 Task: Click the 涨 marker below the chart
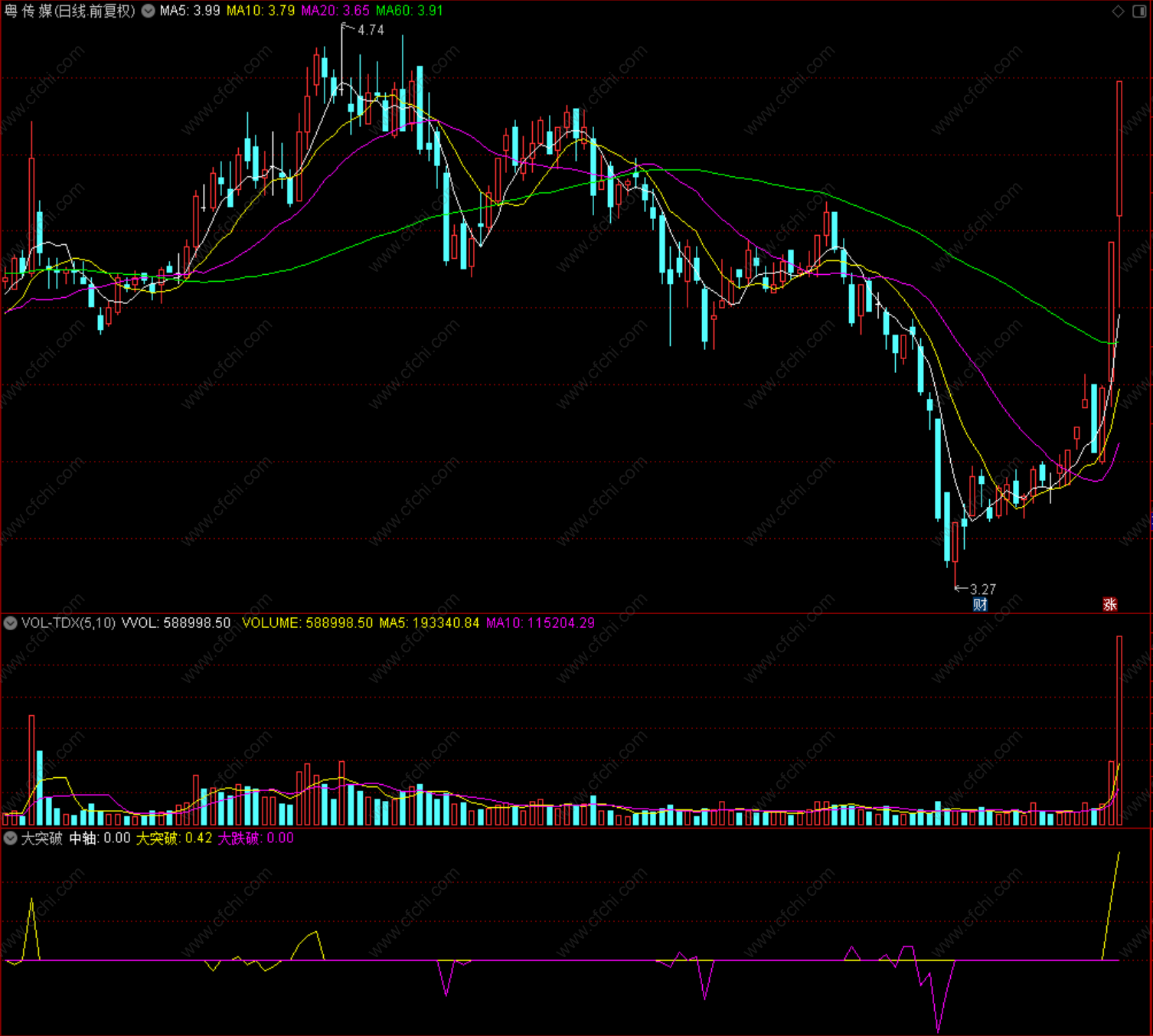click(x=1110, y=605)
